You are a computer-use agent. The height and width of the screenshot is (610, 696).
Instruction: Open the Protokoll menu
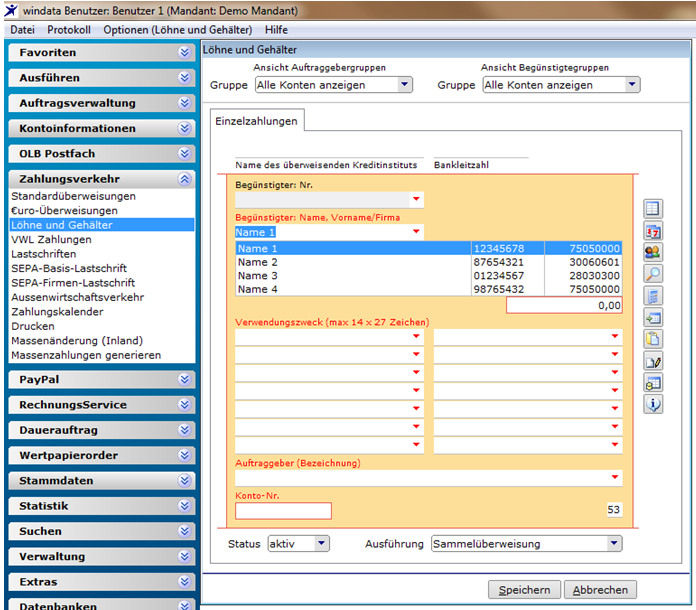[x=69, y=30]
